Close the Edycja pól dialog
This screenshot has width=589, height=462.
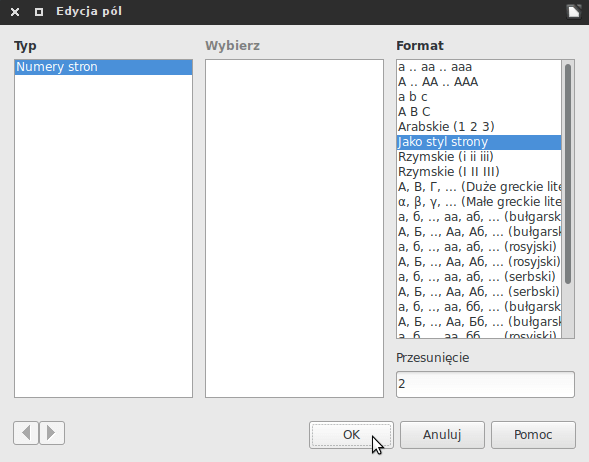tap(15, 12)
